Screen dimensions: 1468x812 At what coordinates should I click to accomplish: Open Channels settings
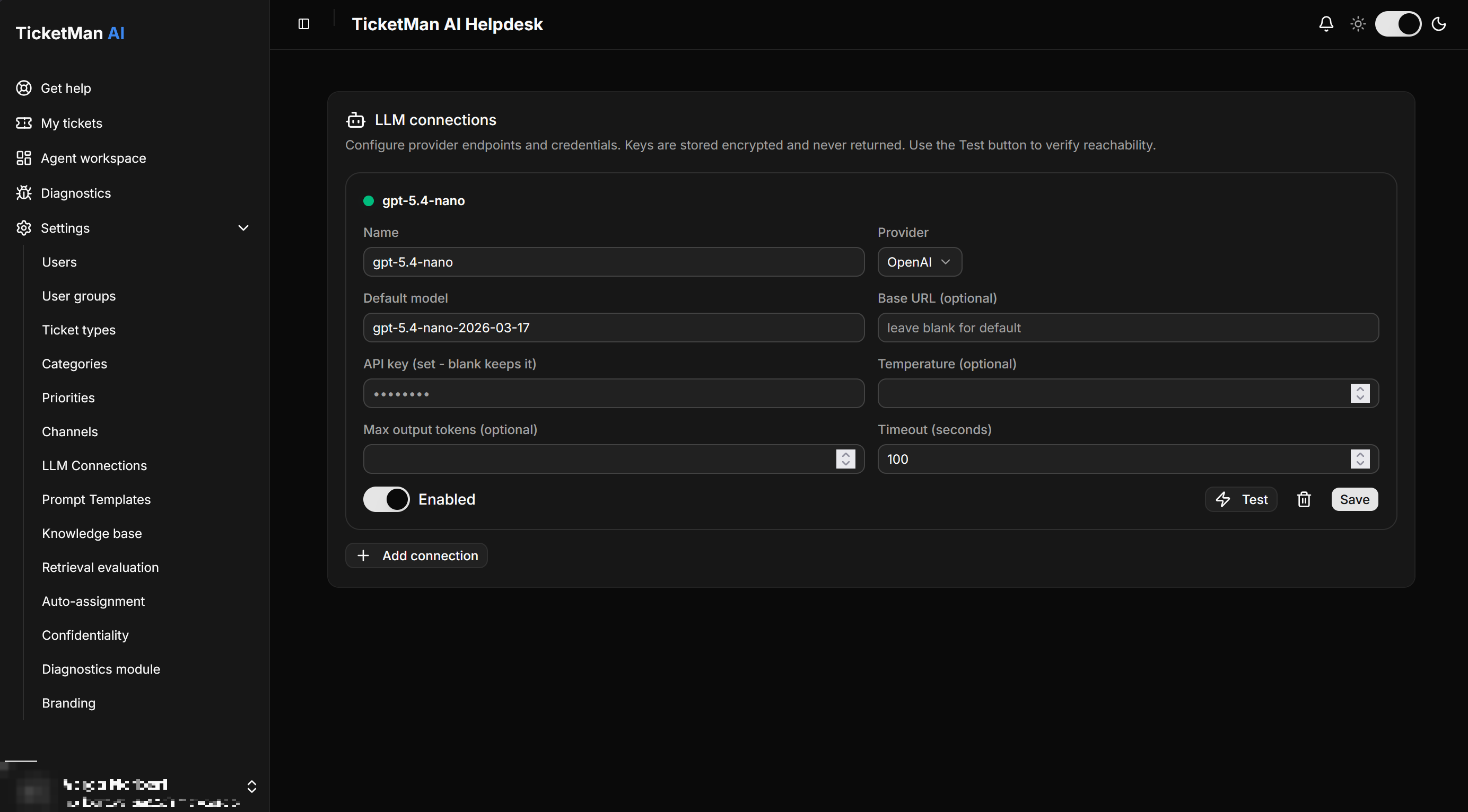pyautogui.click(x=70, y=431)
